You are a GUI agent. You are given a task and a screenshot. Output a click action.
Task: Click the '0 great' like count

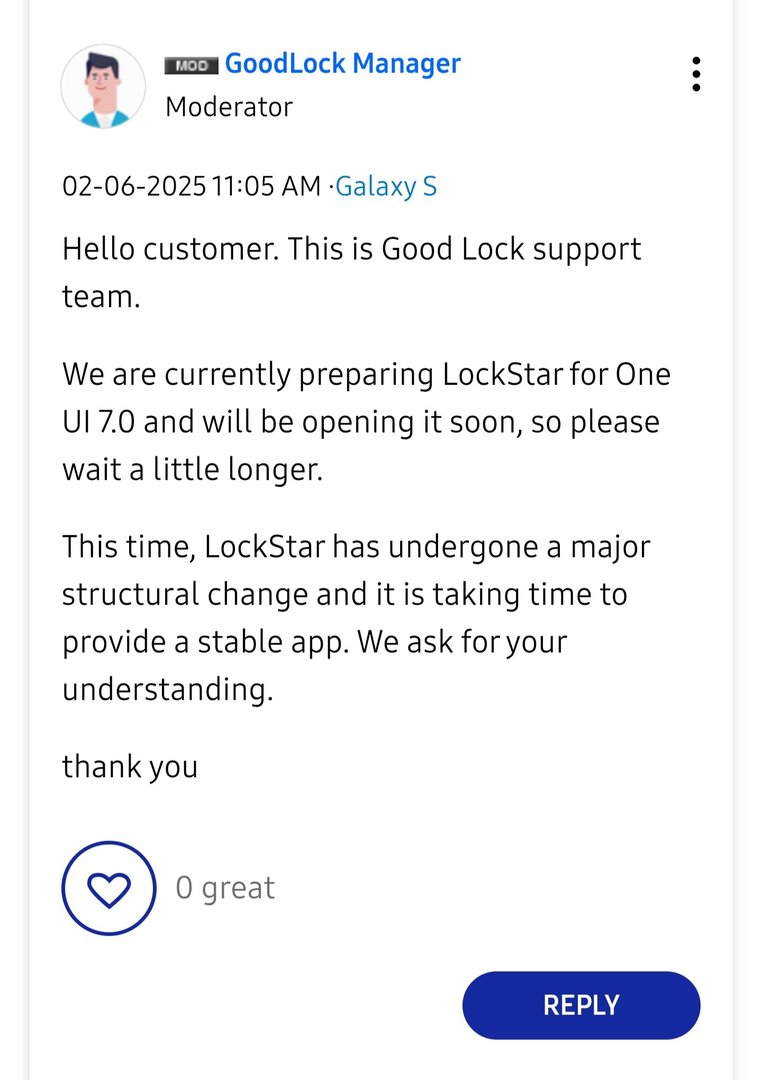coord(225,888)
